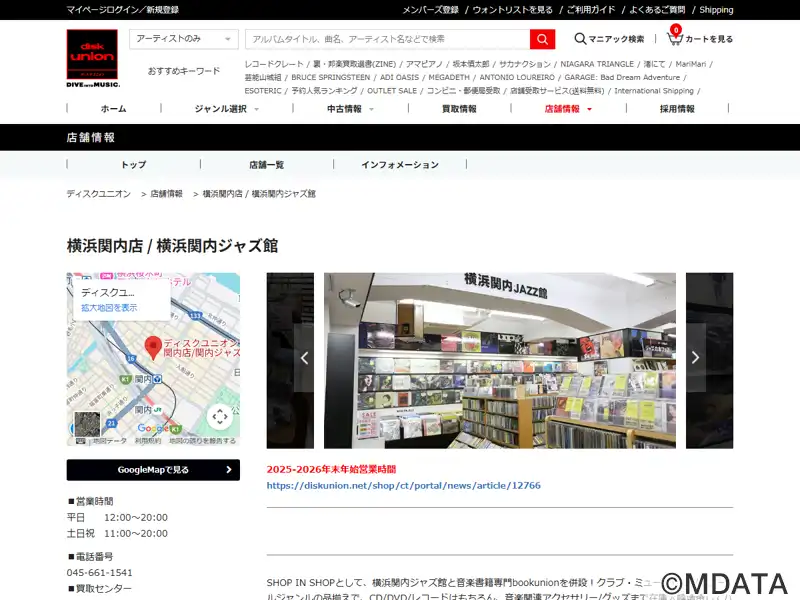Viewport: 800px width, 600px height.
Task: Click the red map pin marker
Action: pos(153,348)
